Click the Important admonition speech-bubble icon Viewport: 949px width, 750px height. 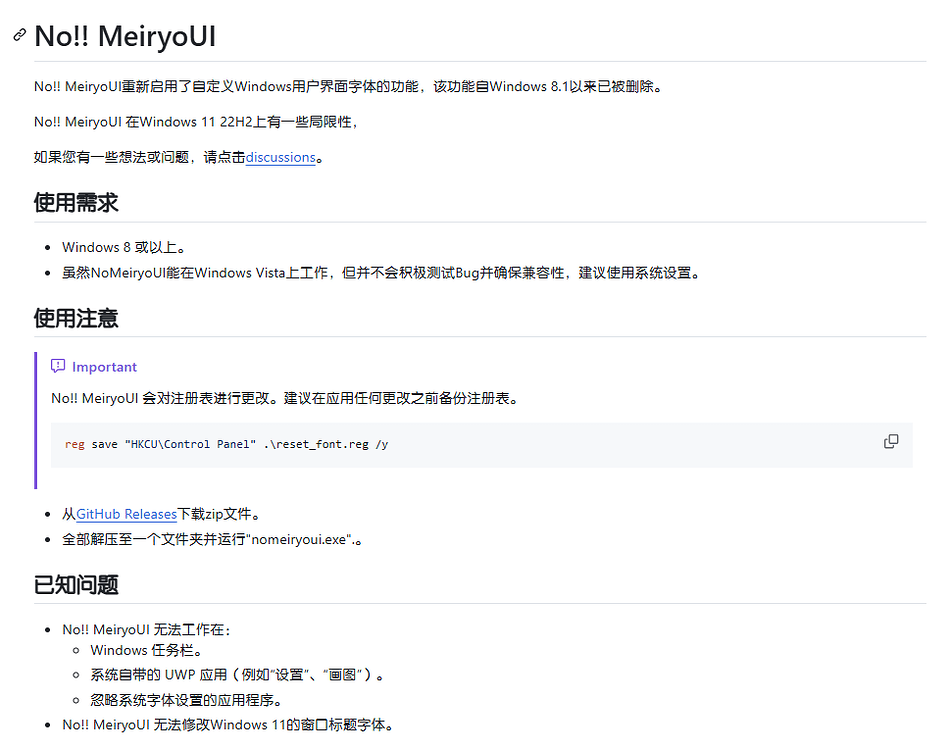57,366
